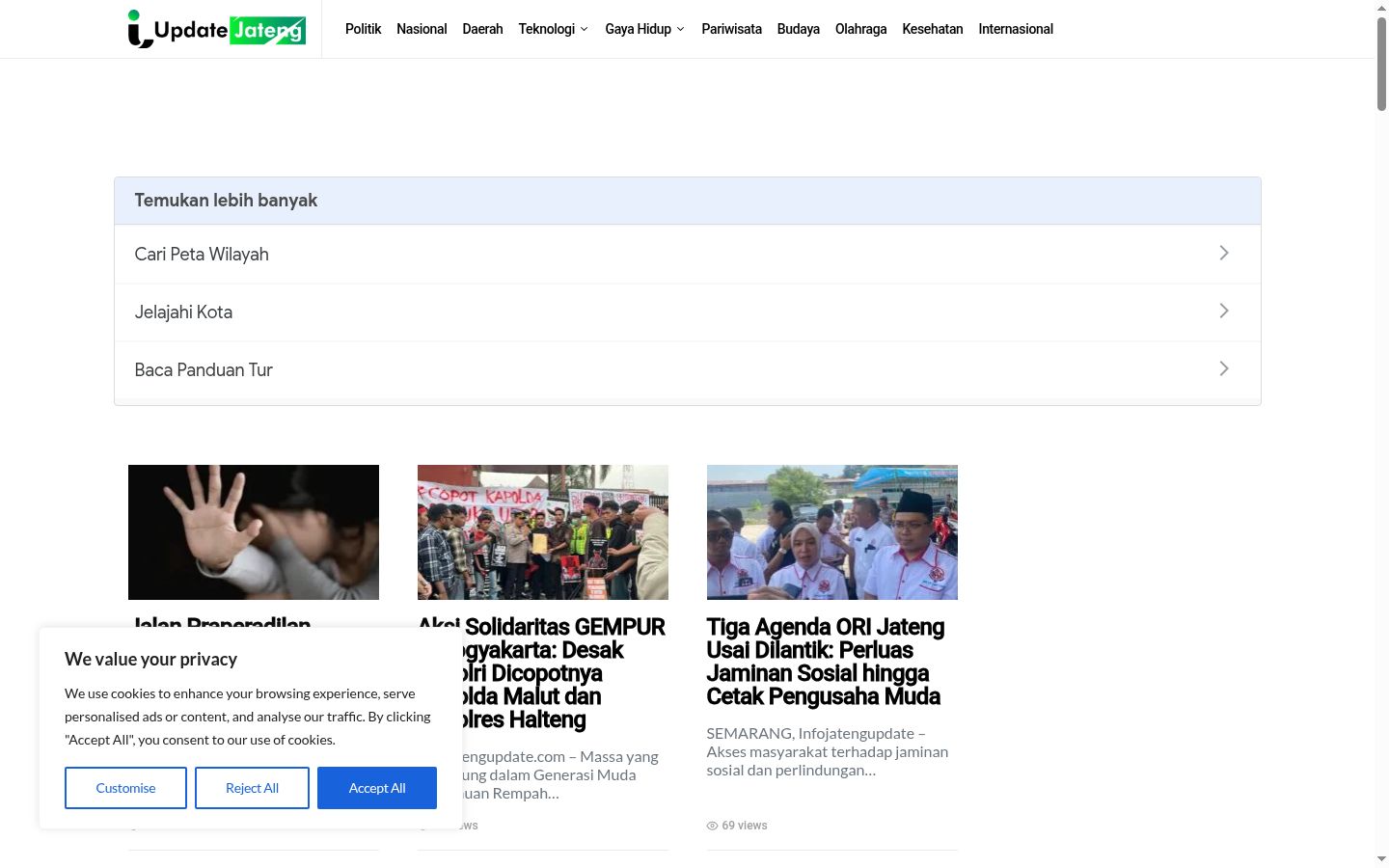Click the SEMARANG, Infojatengupdate excerpt text
The width and height of the screenshot is (1389, 868).
pyautogui.click(x=828, y=751)
